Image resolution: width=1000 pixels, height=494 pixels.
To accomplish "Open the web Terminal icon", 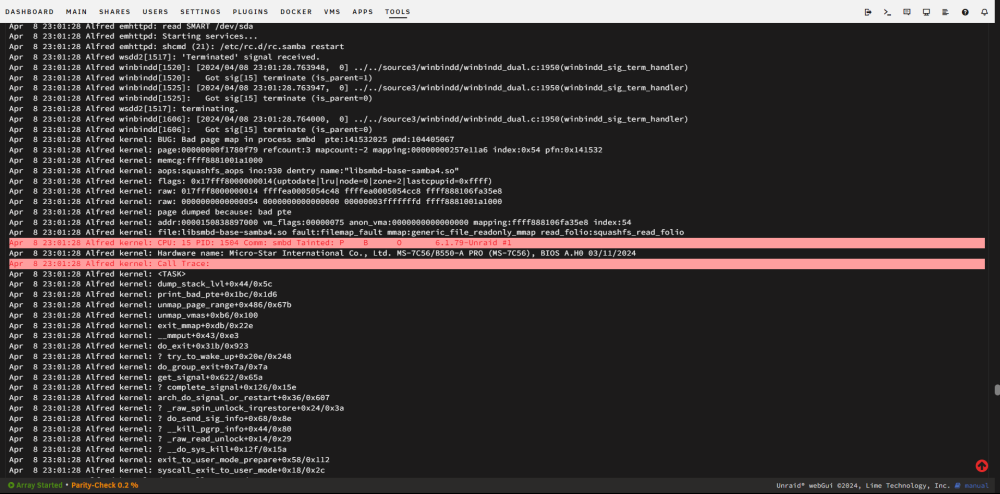I will (x=887, y=12).
